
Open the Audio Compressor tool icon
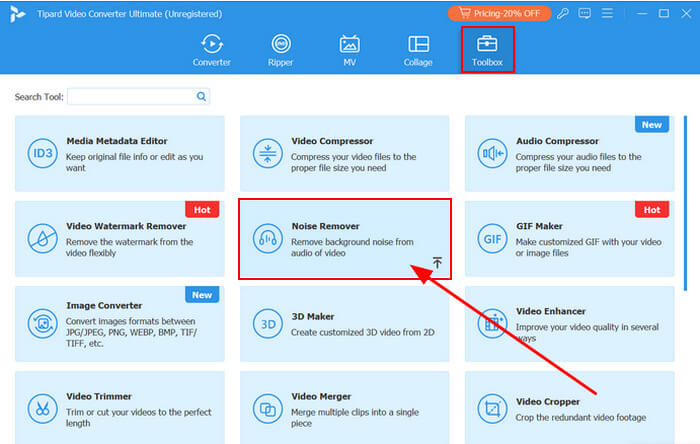pos(492,153)
